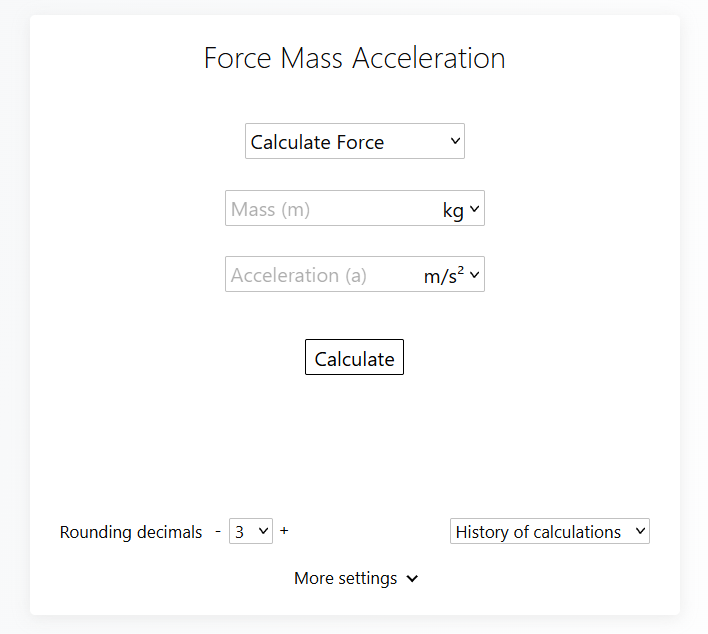Expand the More settings text link
Image resolution: width=708 pixels, height=634 pixels.
[345, 579]
